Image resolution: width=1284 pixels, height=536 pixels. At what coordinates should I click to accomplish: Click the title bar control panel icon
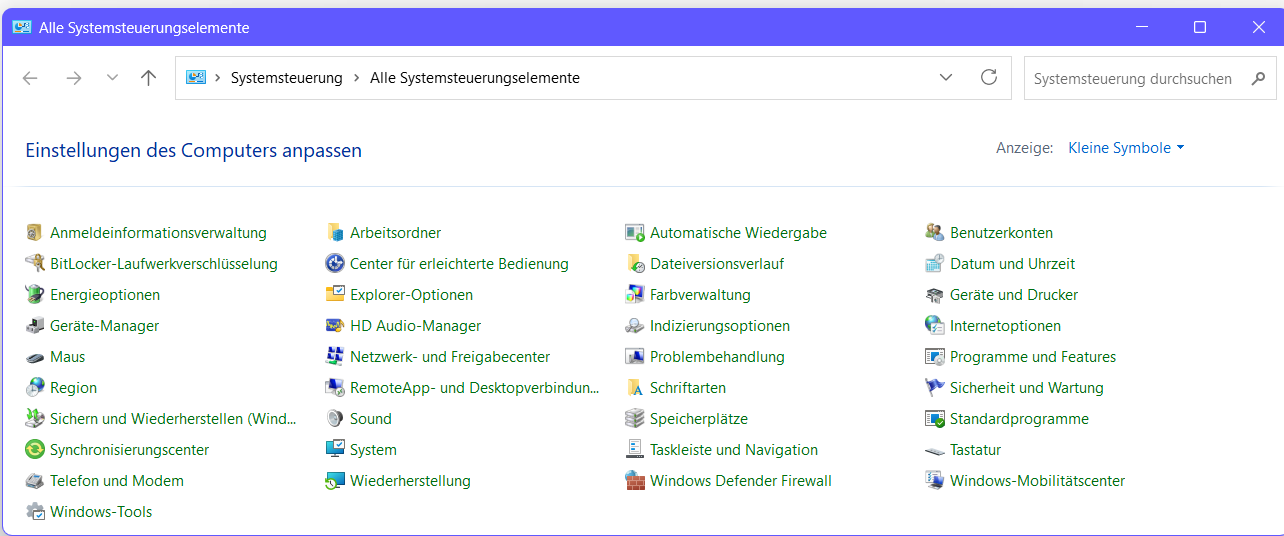(x=21, y=27)
